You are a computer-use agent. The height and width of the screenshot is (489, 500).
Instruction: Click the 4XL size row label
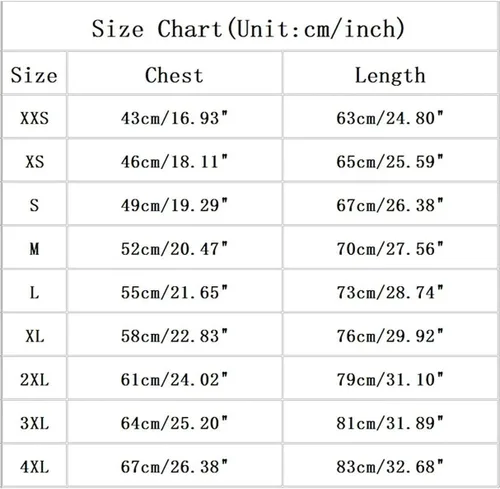(x=34, y=467)
